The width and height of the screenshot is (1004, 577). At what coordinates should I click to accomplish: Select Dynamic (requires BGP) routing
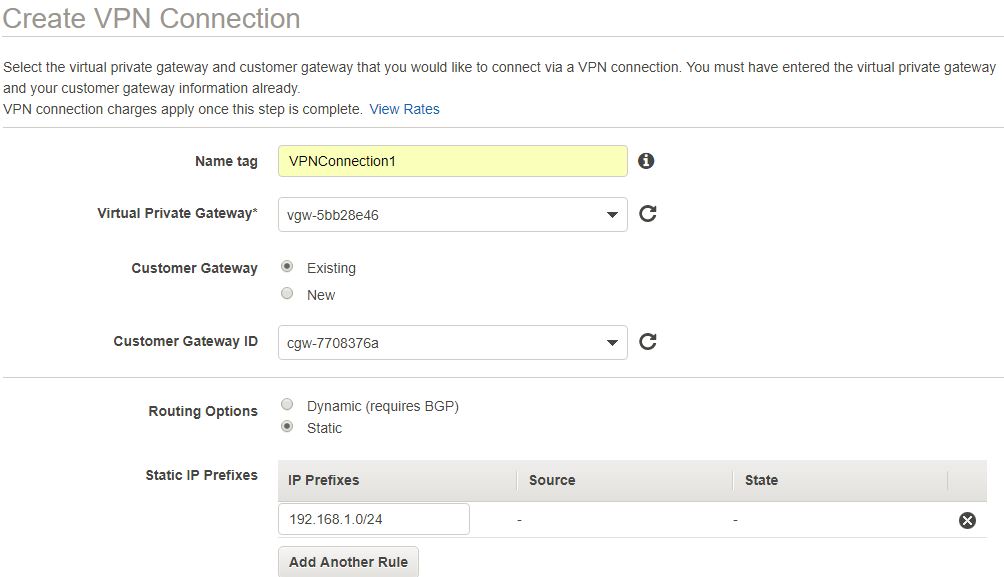(x=287, y=405)
